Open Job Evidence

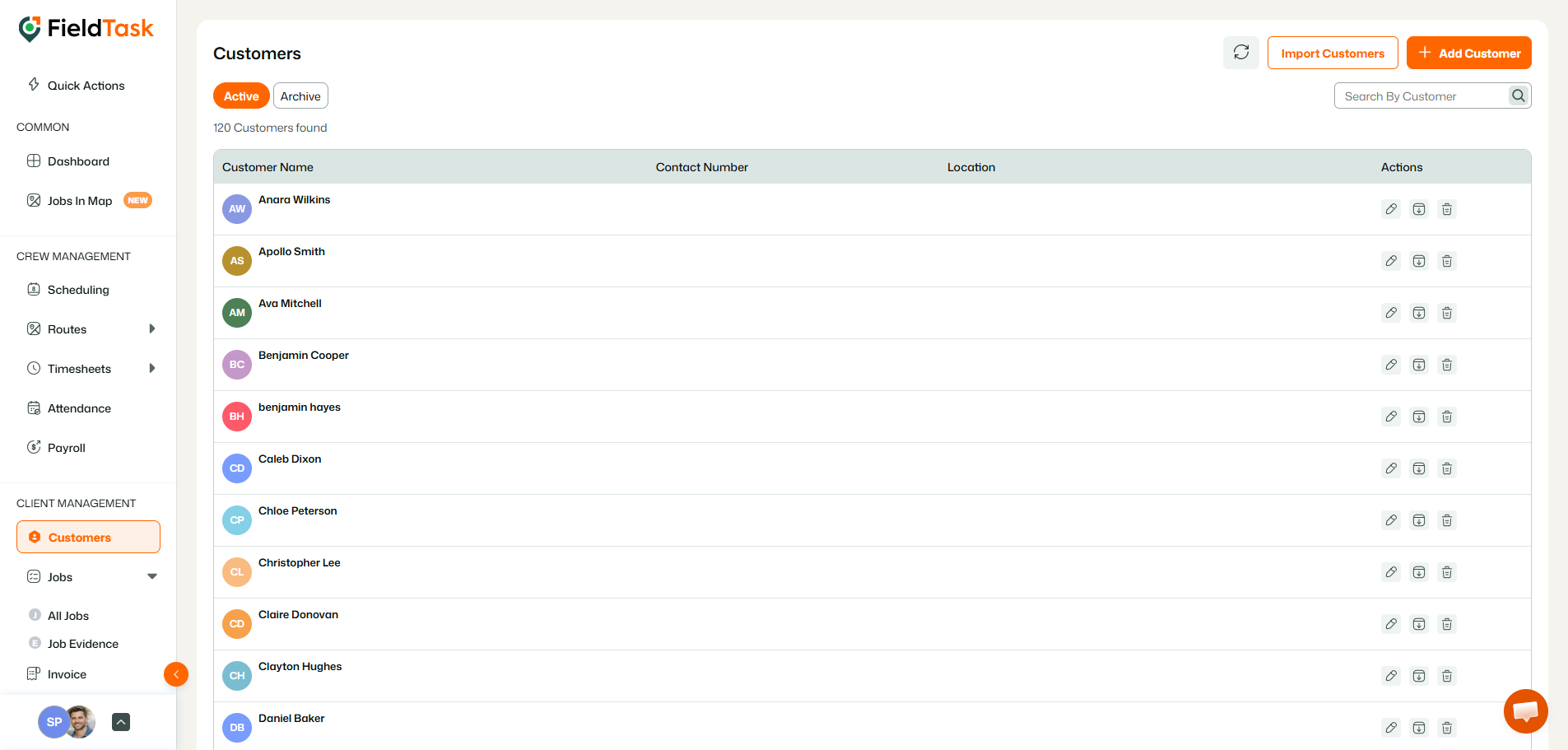pos(83,644)
